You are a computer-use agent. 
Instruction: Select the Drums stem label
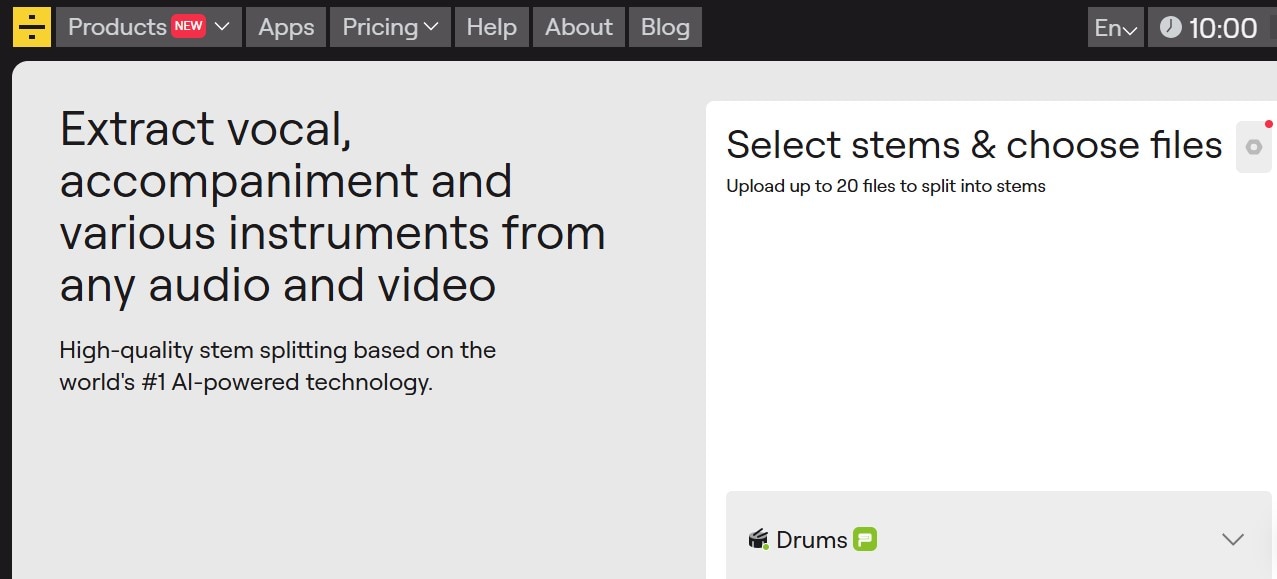pyautogui.click(x=811, y=540)
